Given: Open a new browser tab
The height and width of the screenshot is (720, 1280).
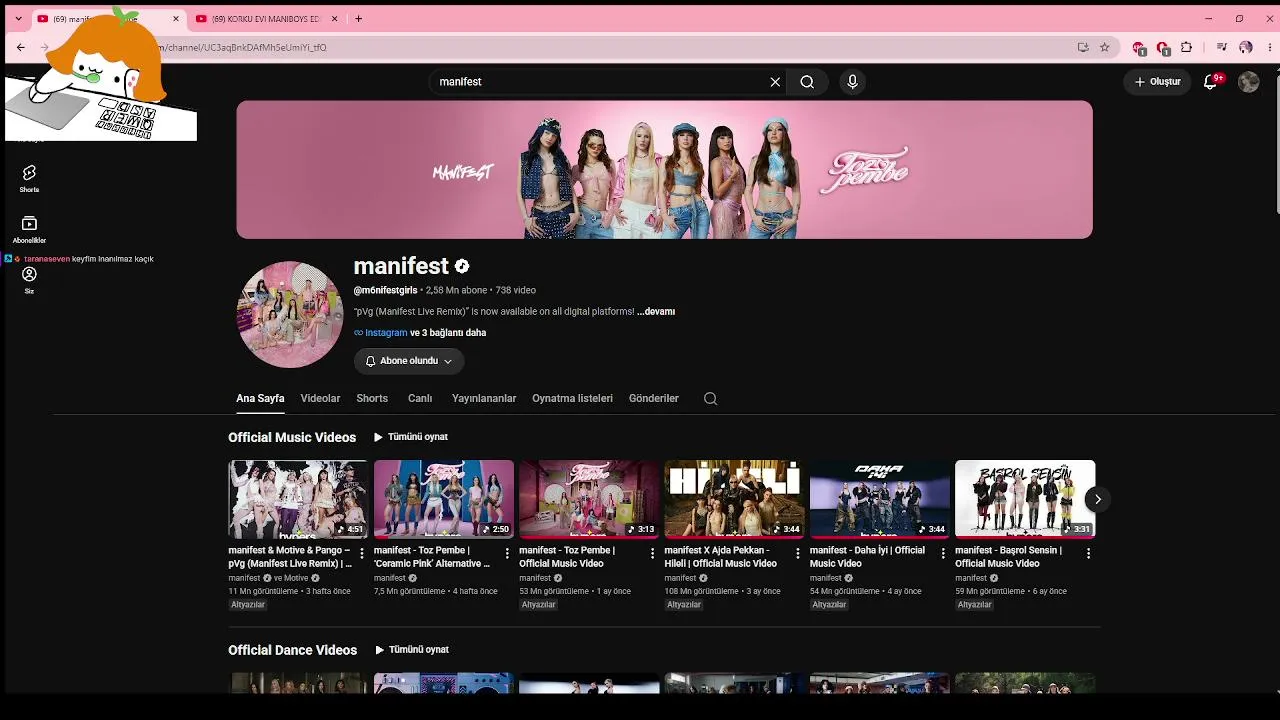Looking at the screenshot, I should point(358,18).
